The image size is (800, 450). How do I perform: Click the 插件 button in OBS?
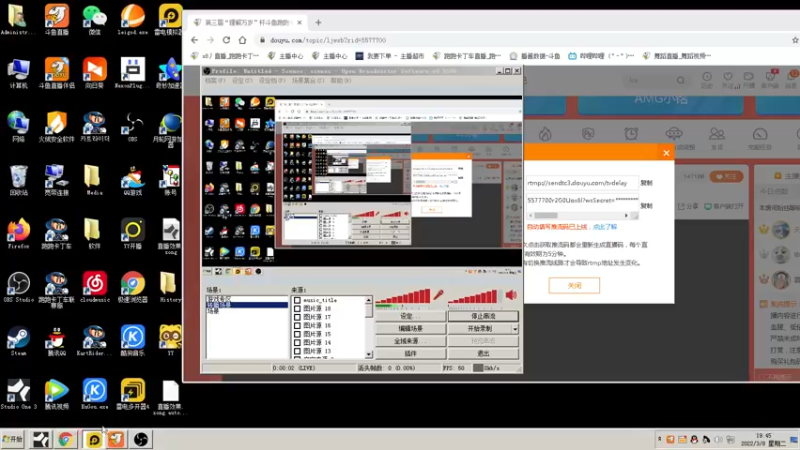(411, 353)
